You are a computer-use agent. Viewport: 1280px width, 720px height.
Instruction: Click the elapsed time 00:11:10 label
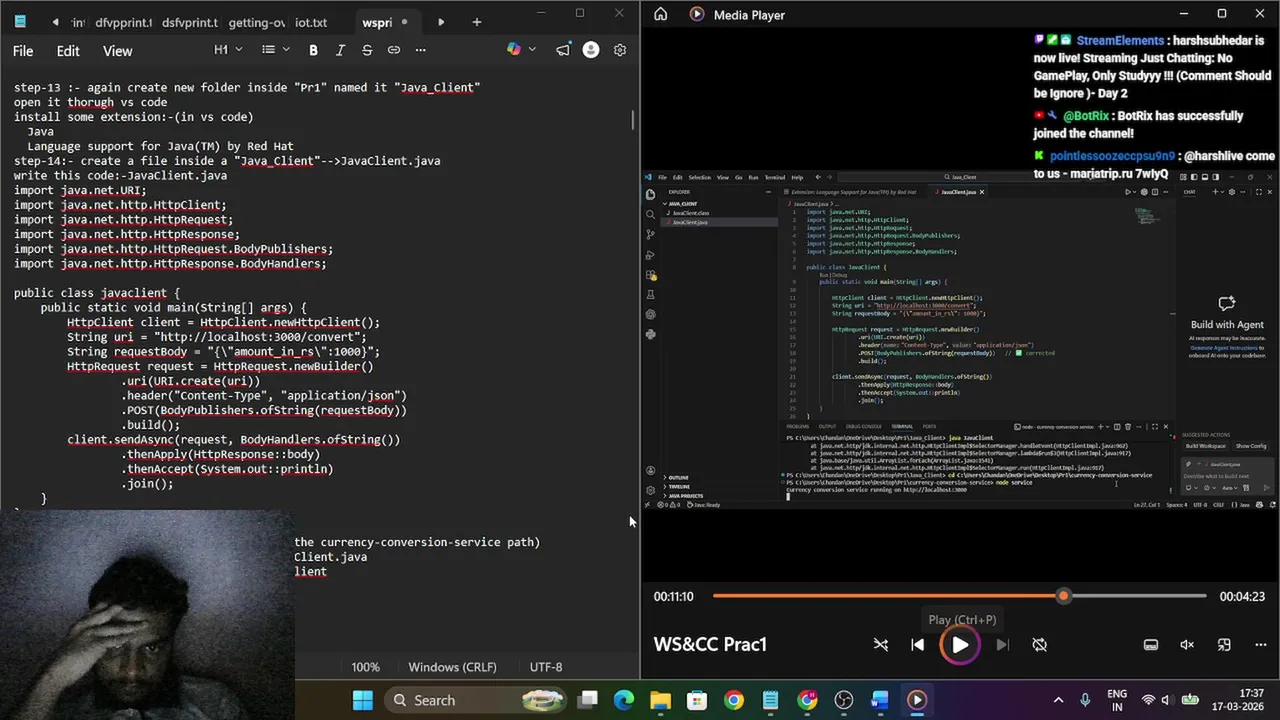[x=674, y=596]
